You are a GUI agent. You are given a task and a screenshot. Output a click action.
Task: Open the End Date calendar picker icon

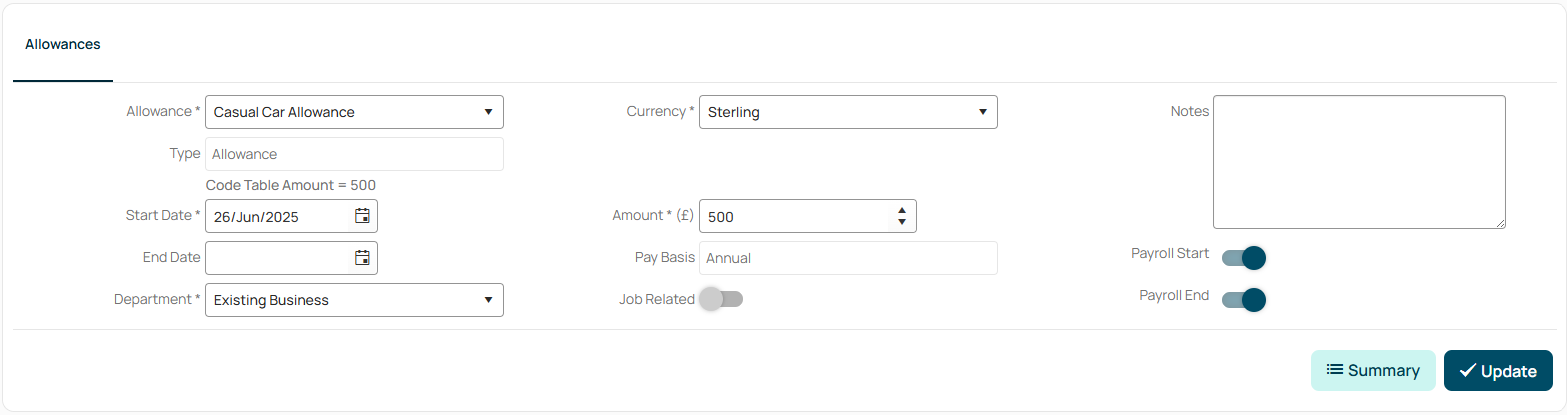tap(362, 258)
